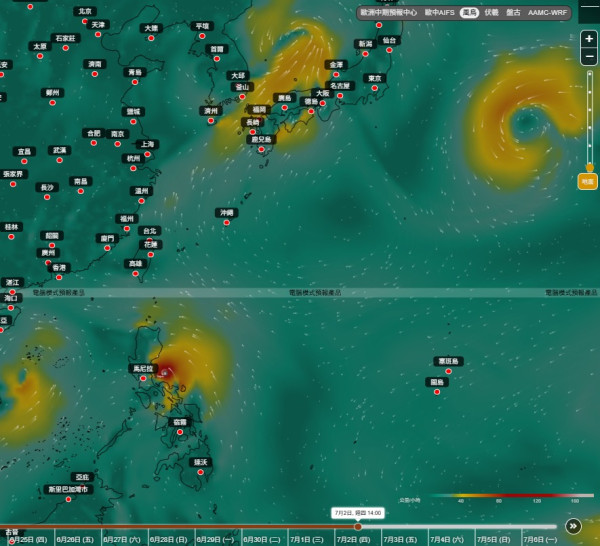Open the 關島 marker
Viewport: 600px width, 546px height.
437,392
